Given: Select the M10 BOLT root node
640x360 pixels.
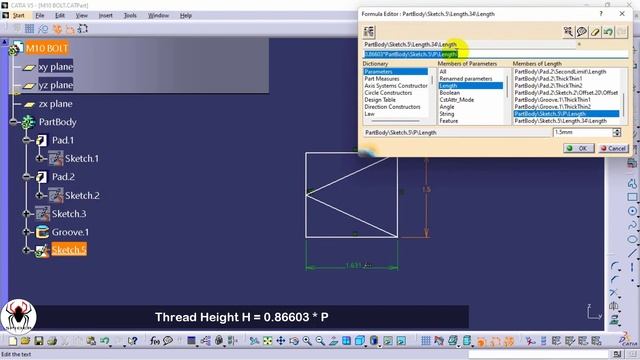Looking at the screenshot, I should point(47,49).
